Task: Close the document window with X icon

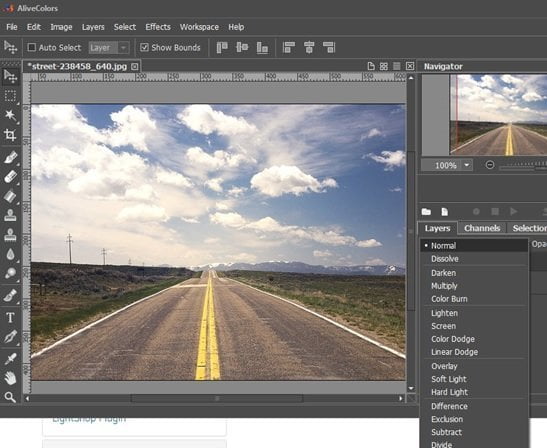Action: (x=410, y=66)
